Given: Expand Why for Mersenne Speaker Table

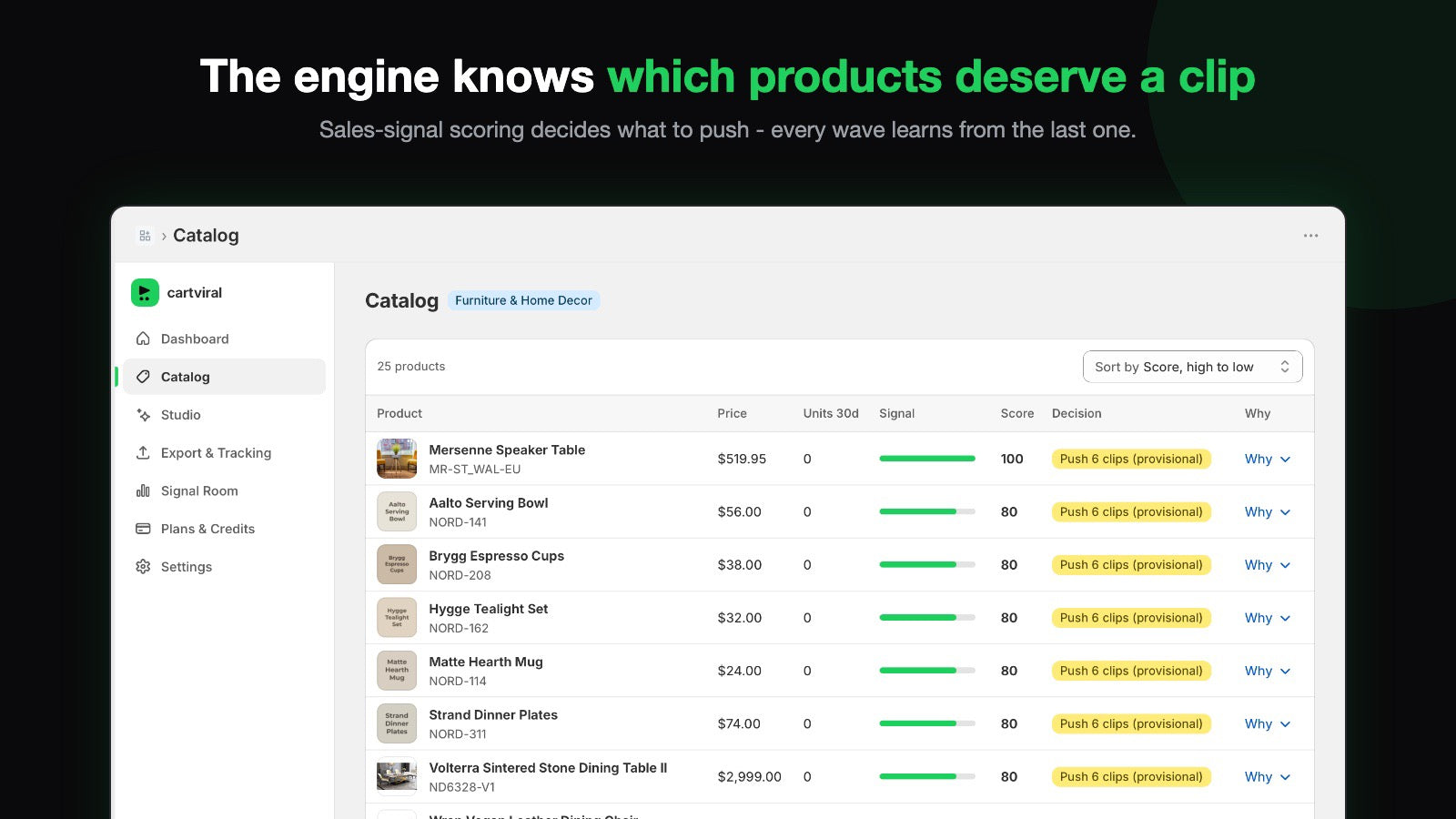Looking at the screenshot, I should [1268, 460].
